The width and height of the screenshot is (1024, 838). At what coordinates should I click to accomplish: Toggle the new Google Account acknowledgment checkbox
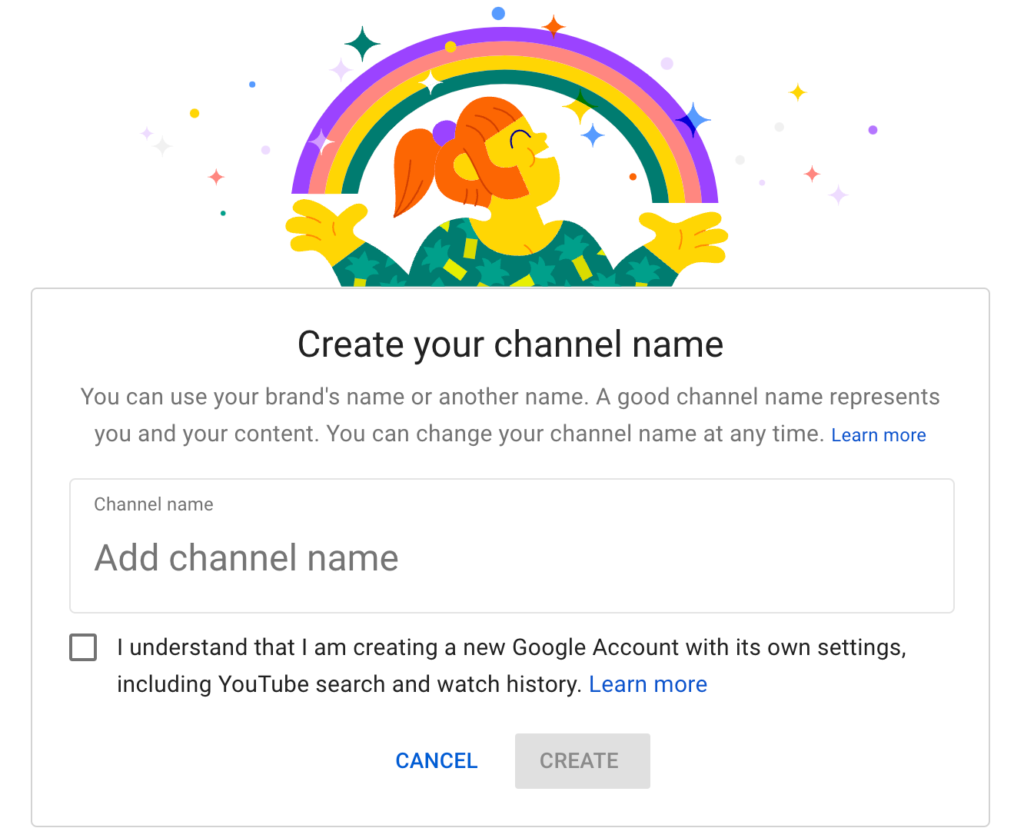(x=83, y=647)
